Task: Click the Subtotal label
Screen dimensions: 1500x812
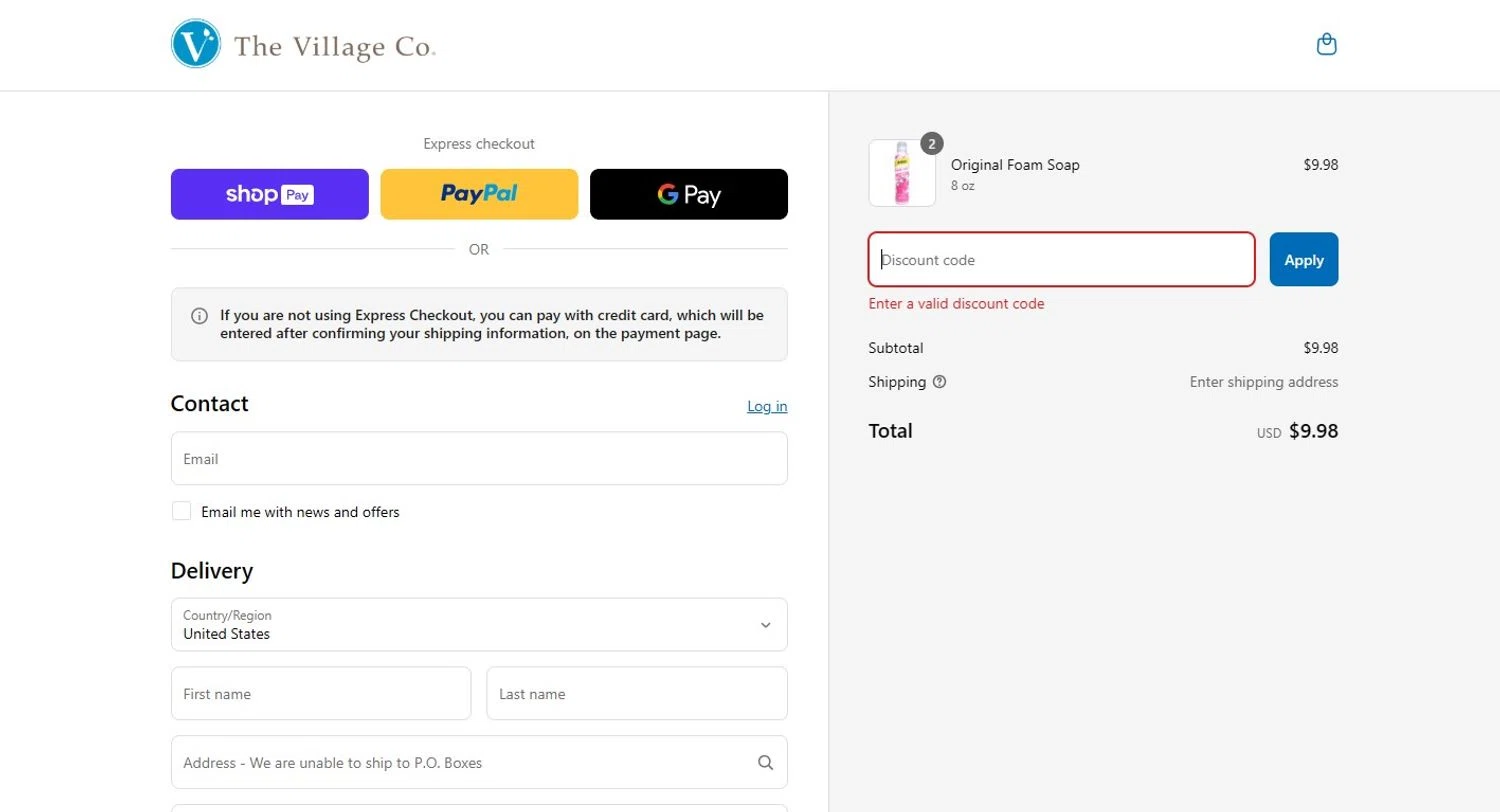Action: [896, 348]
